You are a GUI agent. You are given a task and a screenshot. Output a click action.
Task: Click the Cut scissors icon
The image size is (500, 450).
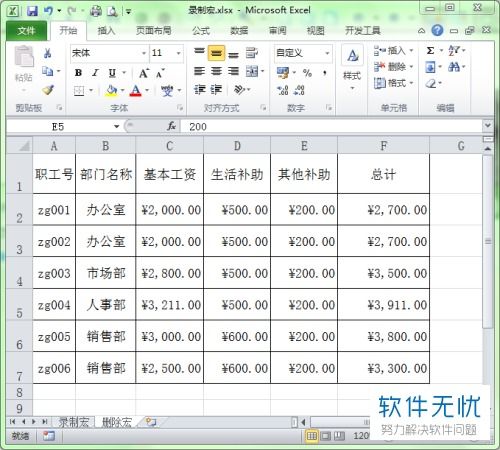(x=47, y=53)
